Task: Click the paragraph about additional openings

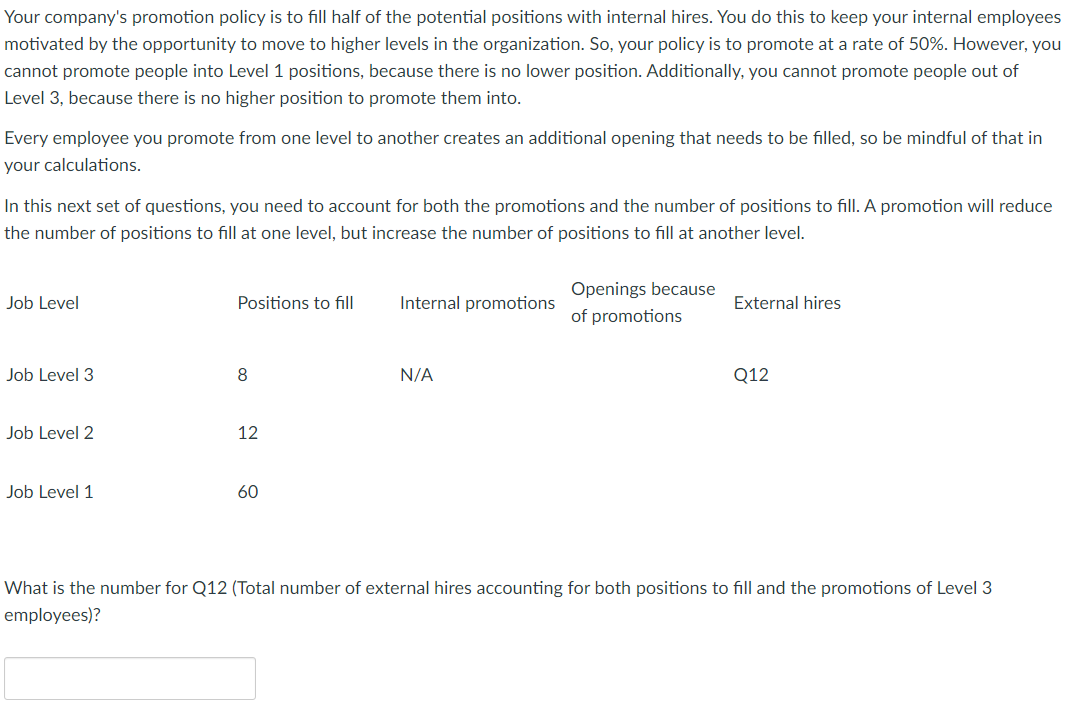Action: tap(520, 151)
